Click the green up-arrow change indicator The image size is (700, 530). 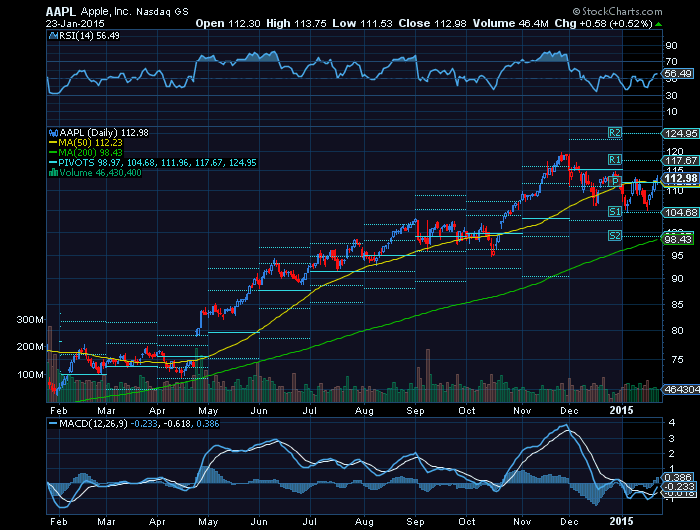[x=658, y=24]
